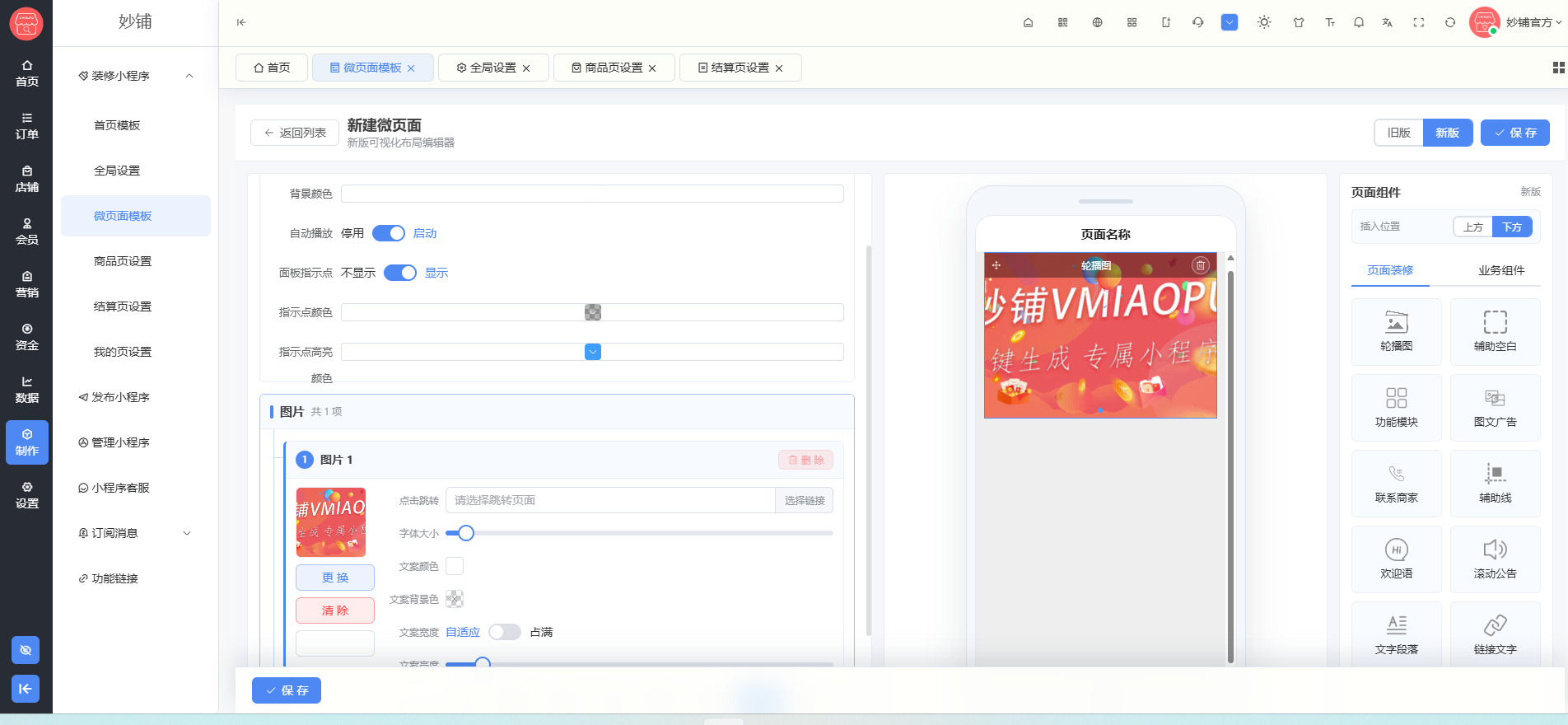The width and height of the screenshot is (1568, 725).
Task: Open the notification bell icon
Action: [x=1359, y=22]
